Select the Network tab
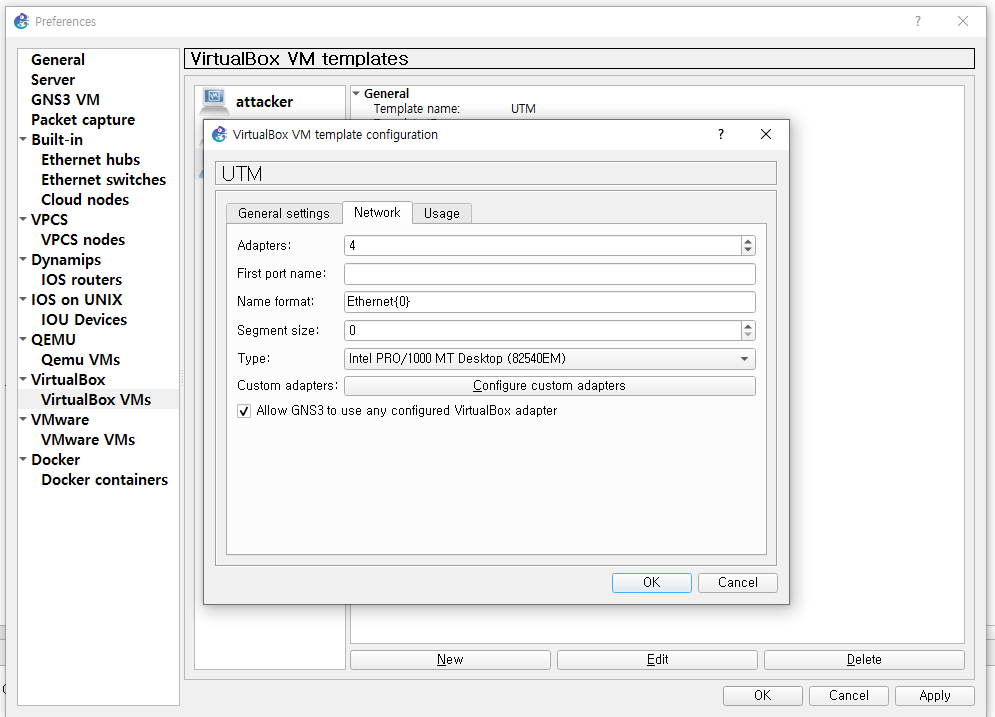 [378, 213]
